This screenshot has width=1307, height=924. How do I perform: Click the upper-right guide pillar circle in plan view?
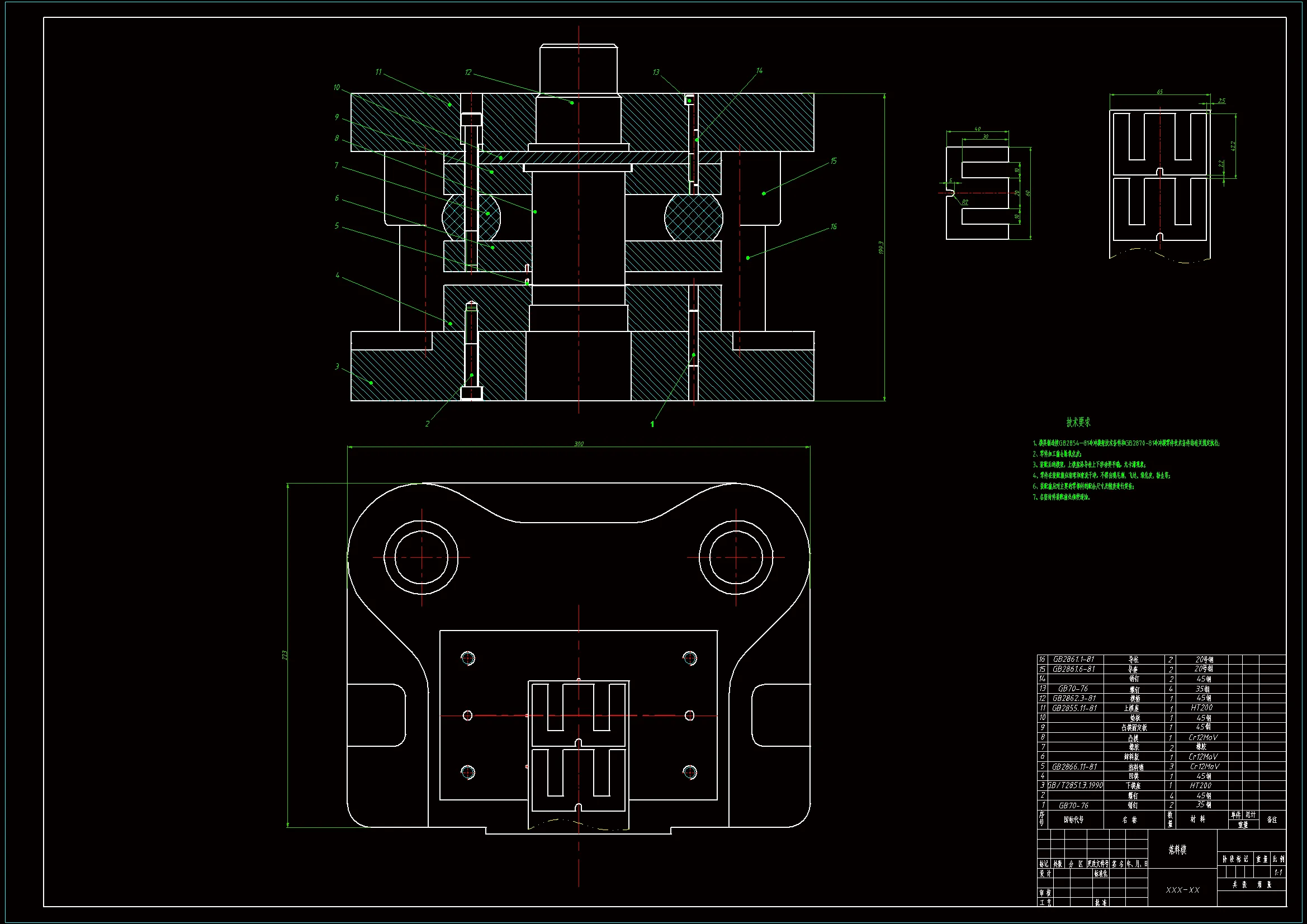(x=736, y=557)
